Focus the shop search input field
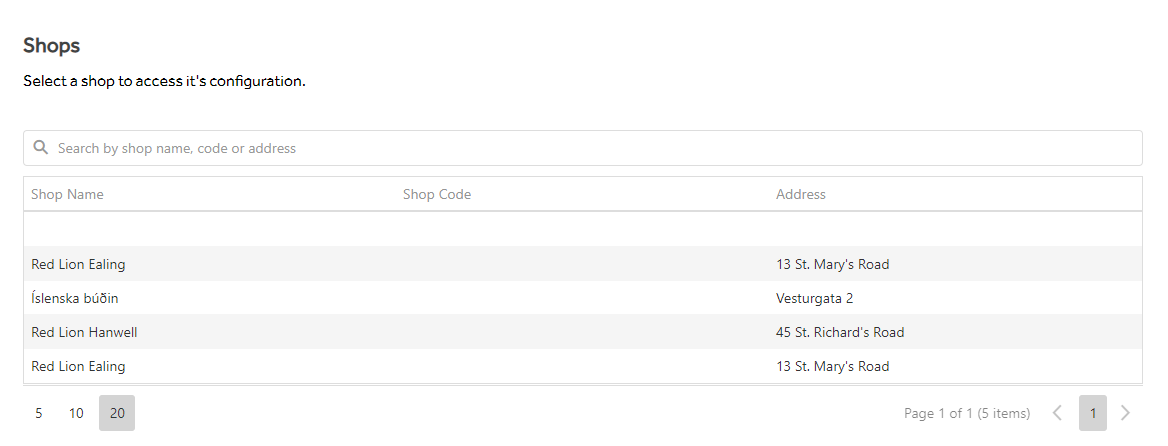The width and height of the screenshot is (1168, 446). (x=583, y=148)
